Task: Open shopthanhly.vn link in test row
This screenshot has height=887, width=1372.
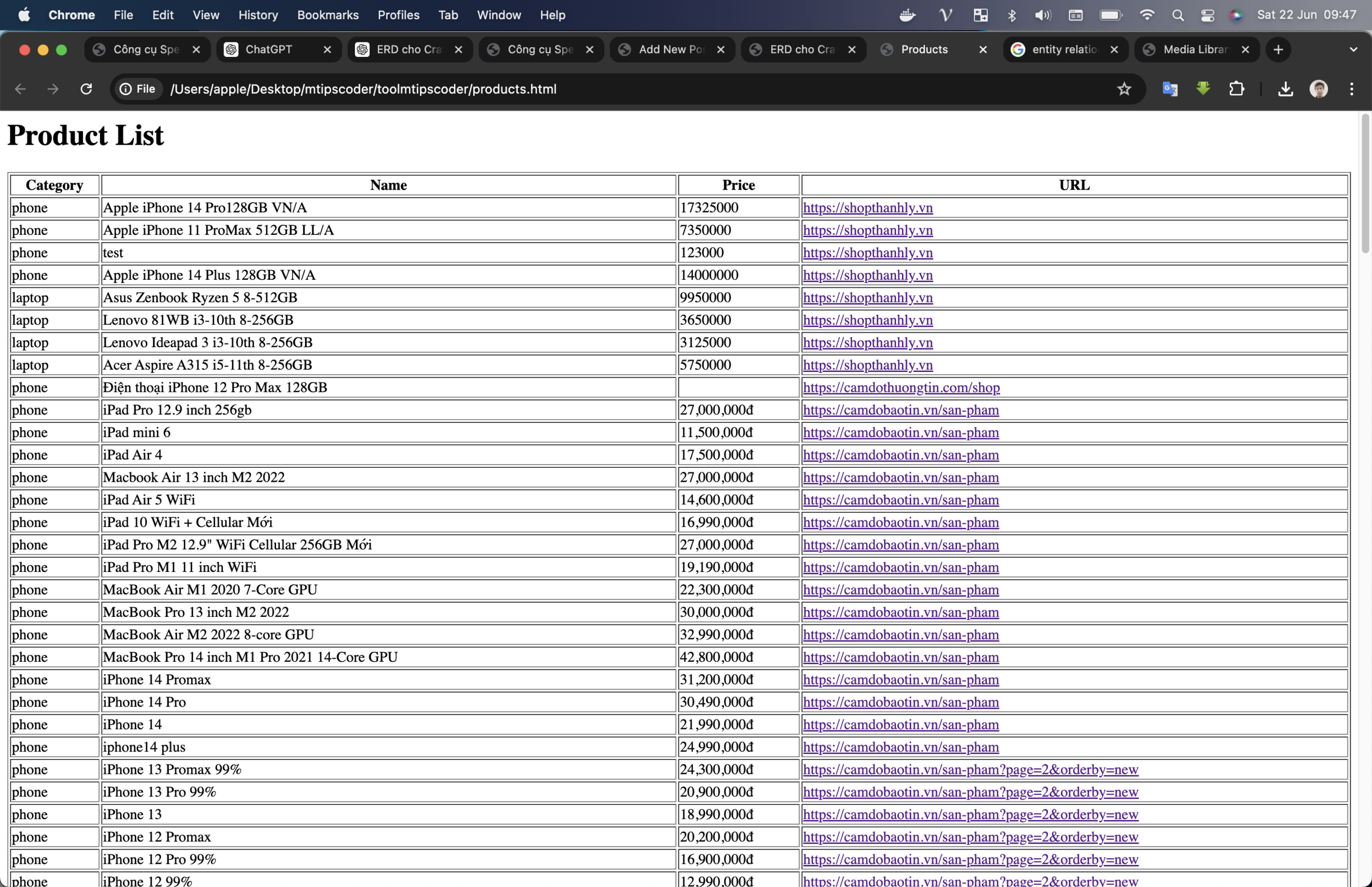Action: tap(868, 252)
